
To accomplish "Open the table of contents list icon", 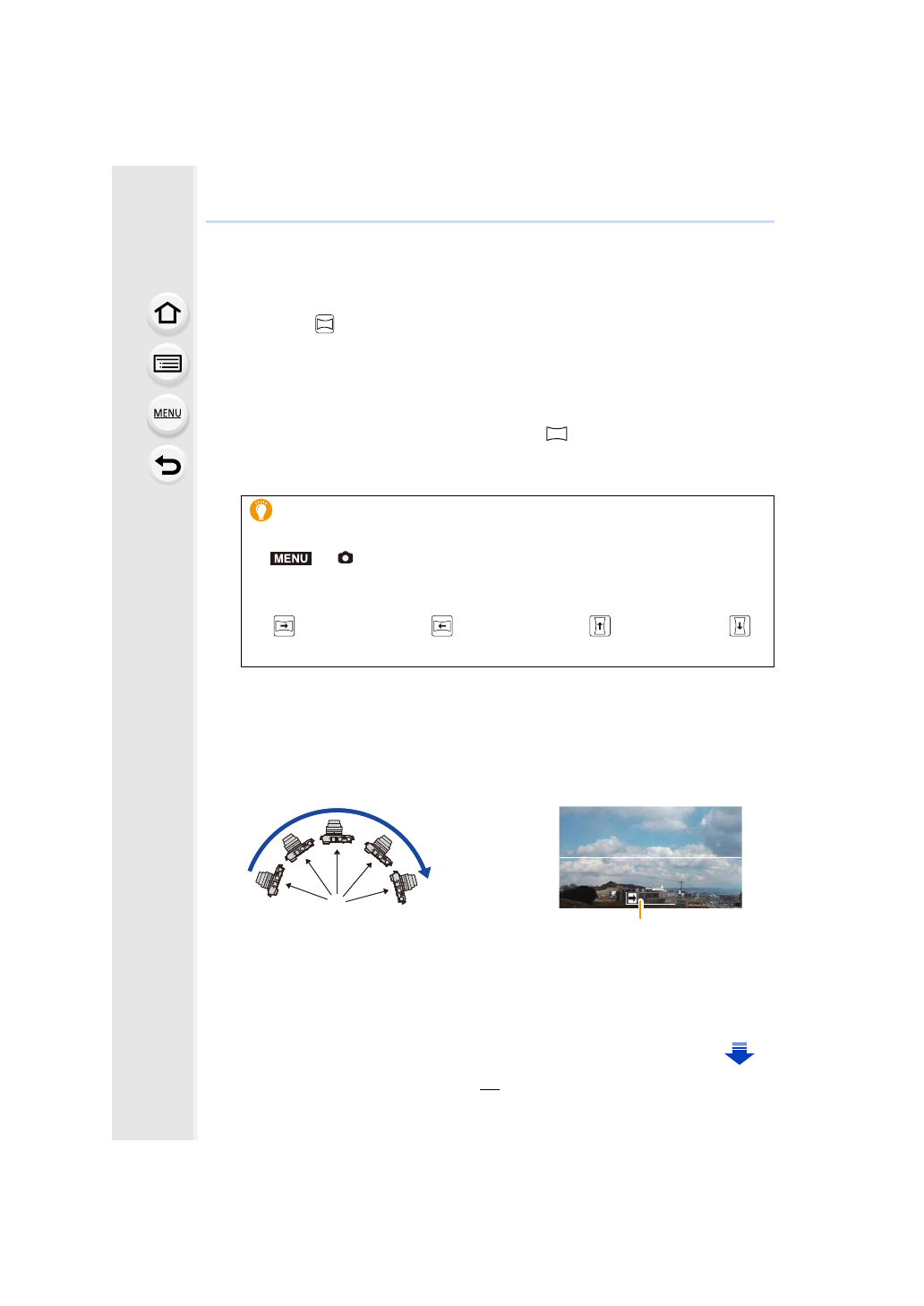I will [x=167, y=364].
